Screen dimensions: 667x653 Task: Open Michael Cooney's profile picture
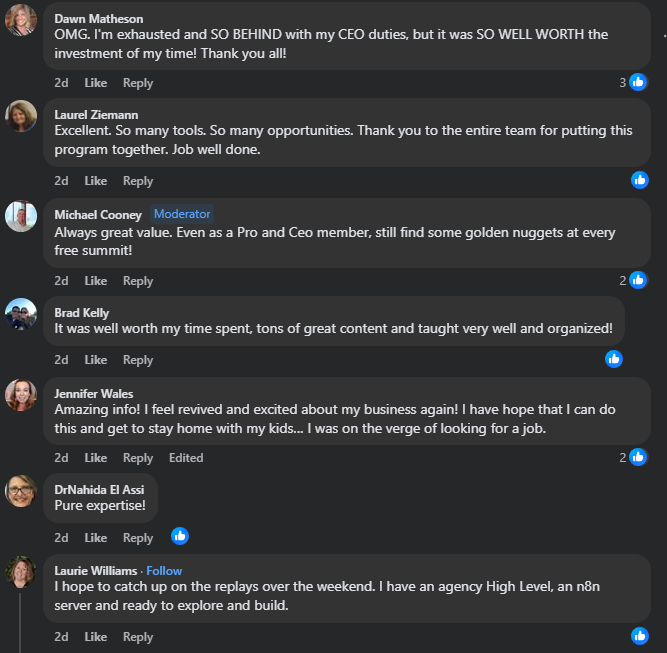(x=21, y=216)
